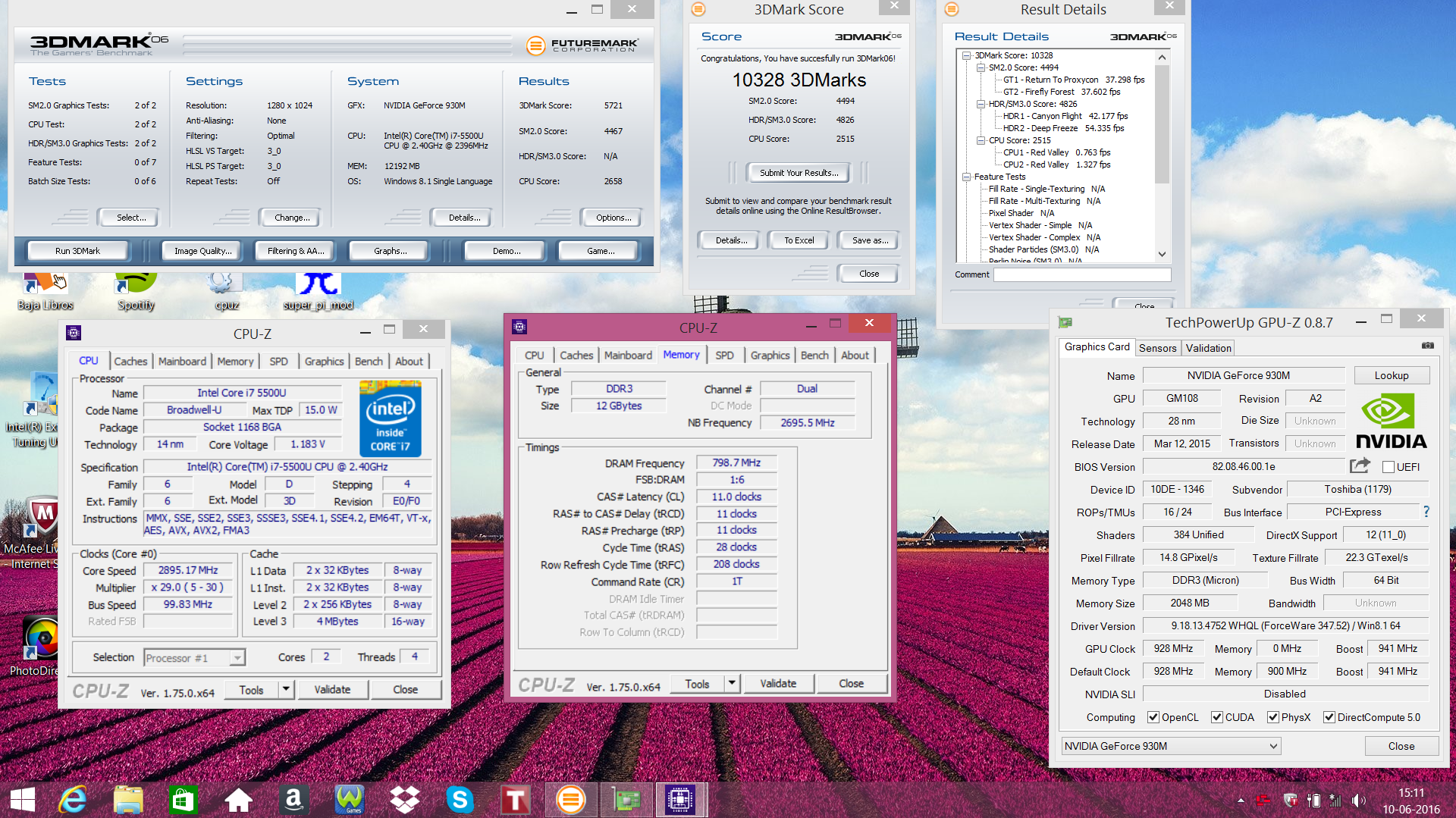Open the Processor #1 selection dropdown
This screenshot has height=818, width=1456.
(194, 657)
